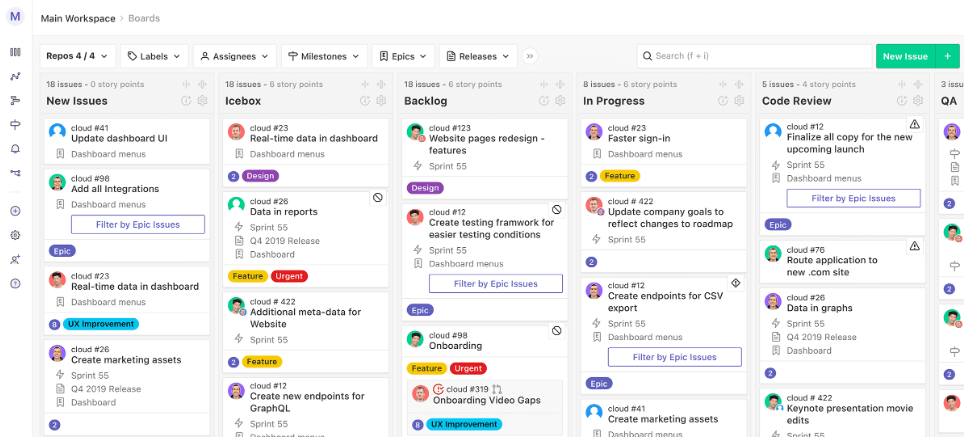The height and width of the screenshot is (437, 964).
Task: Click the blocked icon on the Onboarding card
Action: [x=556, y=331]
